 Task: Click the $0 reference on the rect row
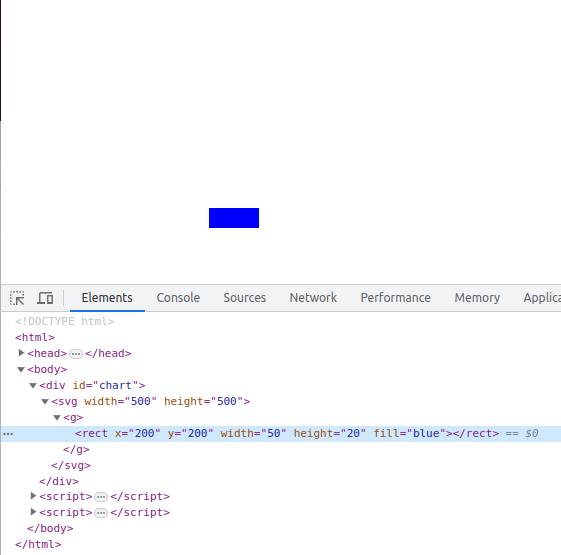tap(532, 434)
